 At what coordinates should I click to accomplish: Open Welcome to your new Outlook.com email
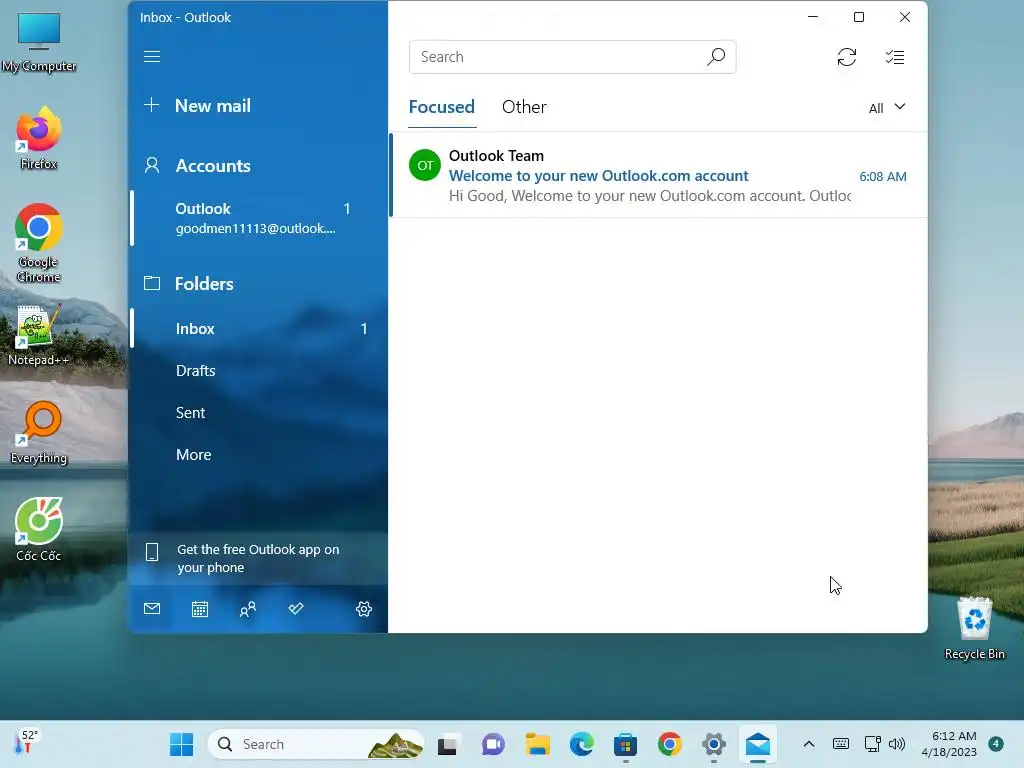[658, 175]
